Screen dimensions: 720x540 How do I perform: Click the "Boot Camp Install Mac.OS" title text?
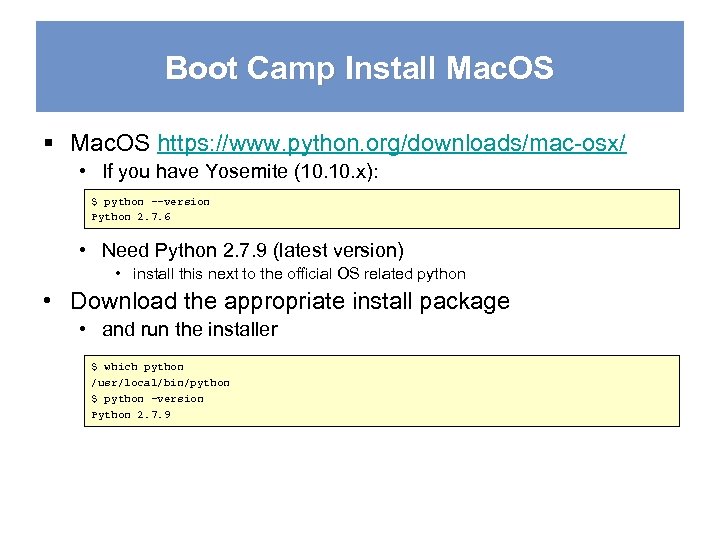pyautogui.click(x=359, y=68)
